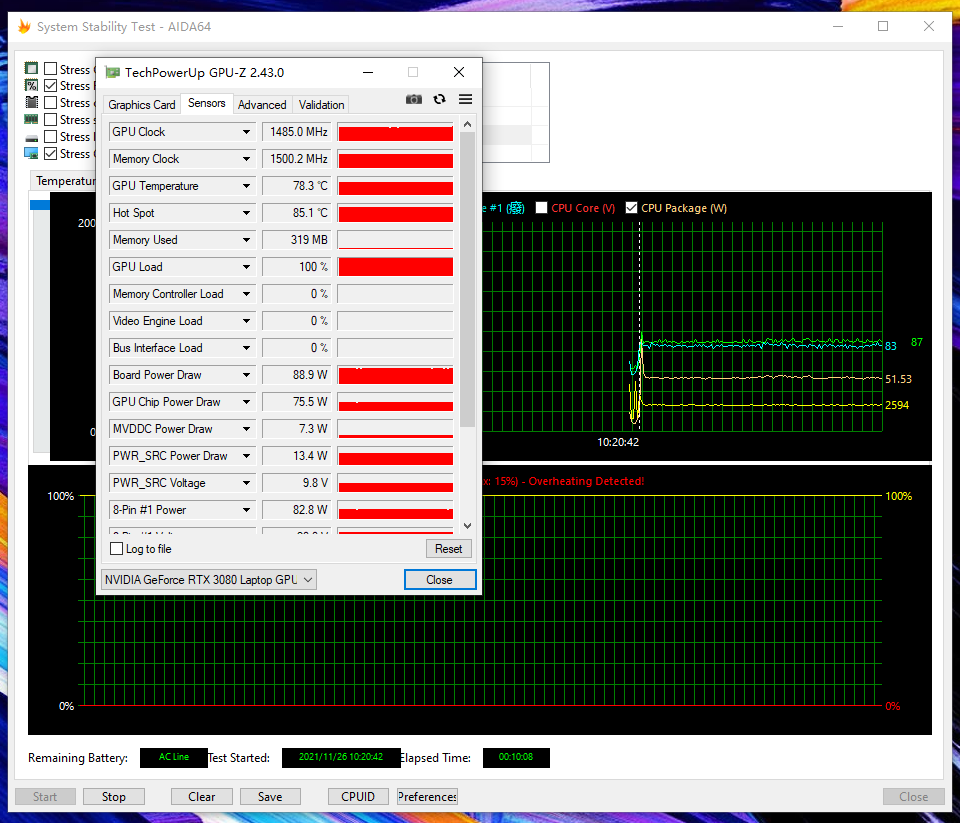Click the GPU Temperature graph bar in GPU-Z

point(396,186)
